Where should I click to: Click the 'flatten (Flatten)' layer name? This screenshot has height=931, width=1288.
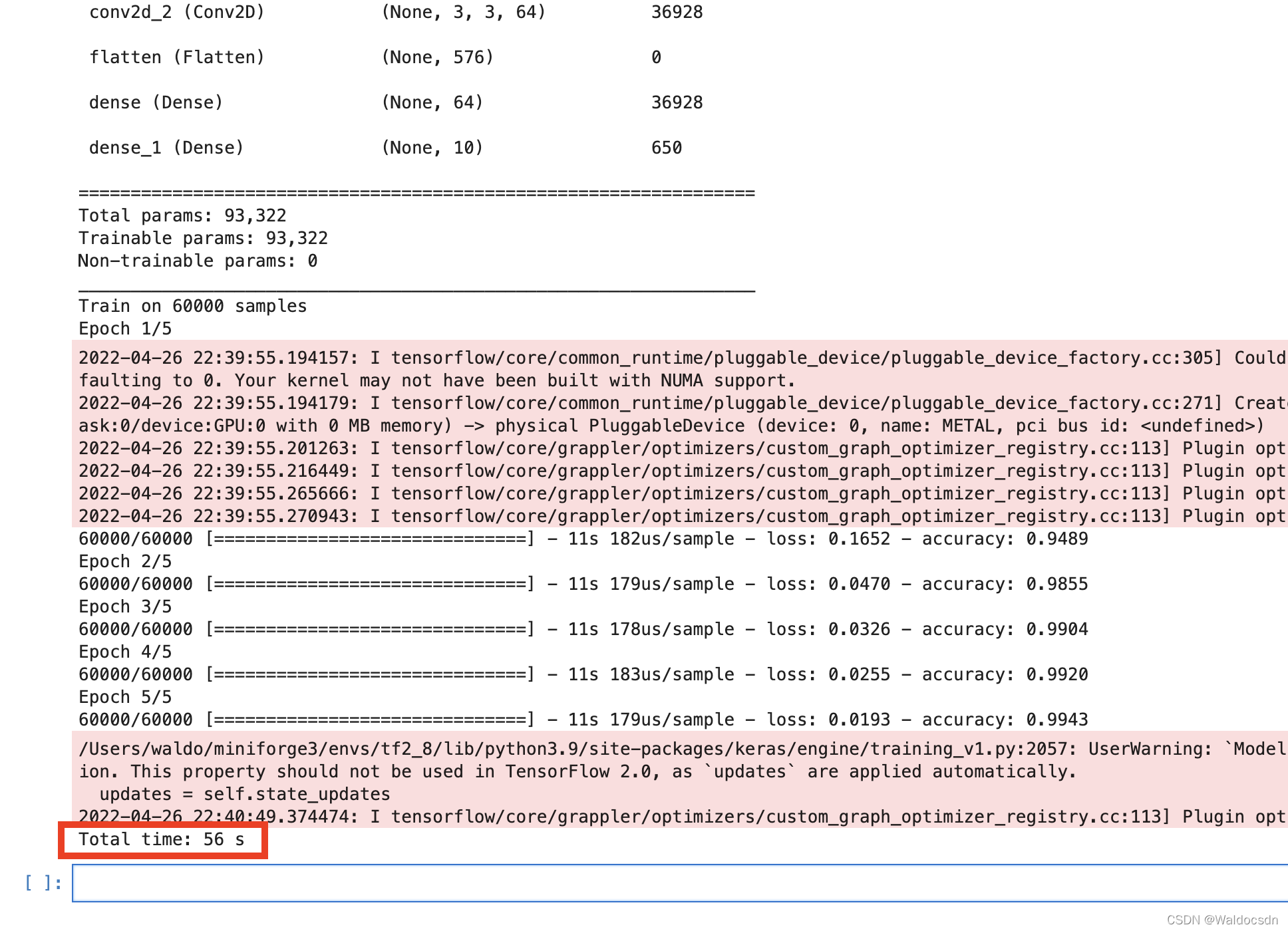(x=177, y=57)
